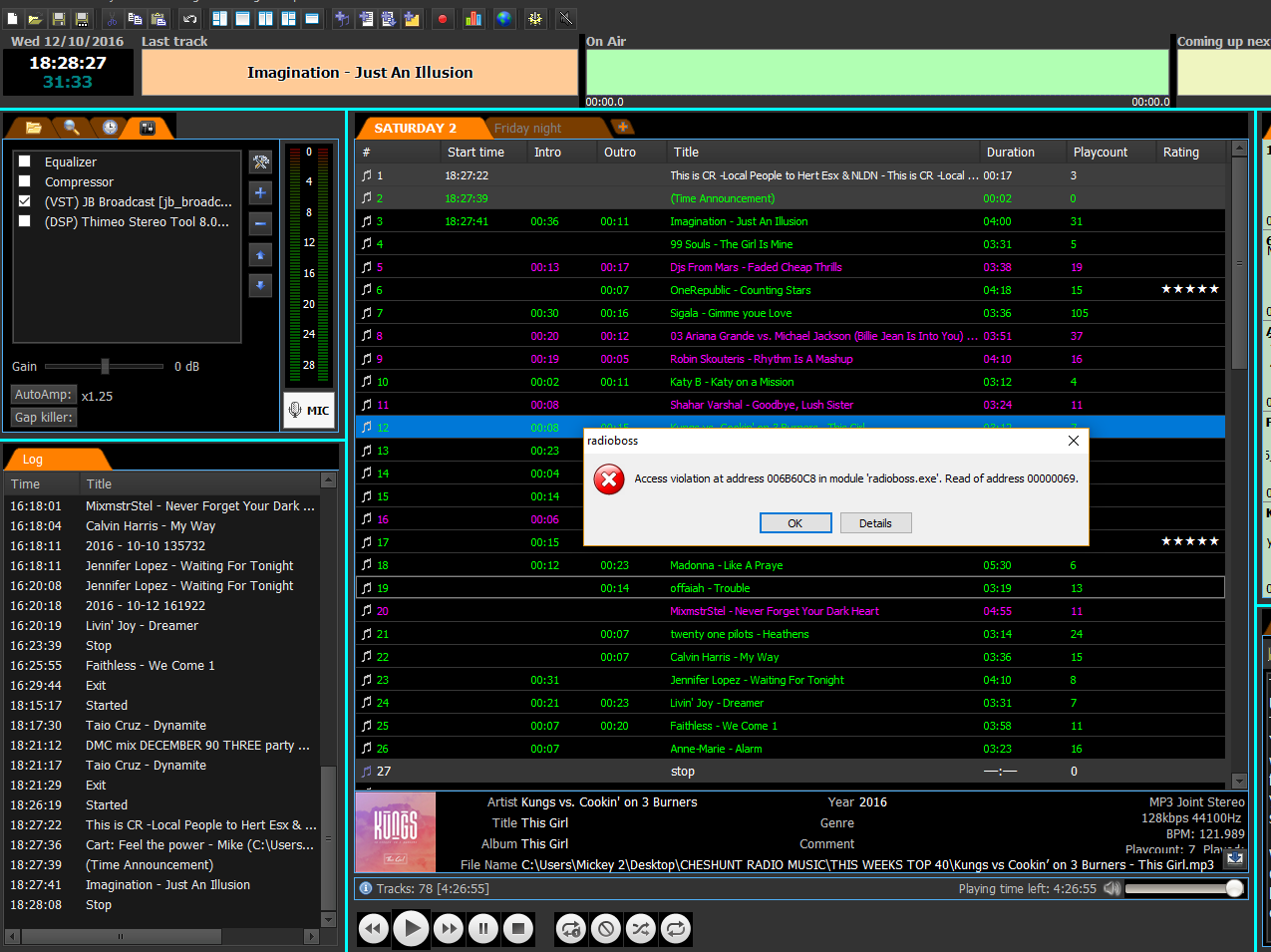
Task: Toggle the shuffle playback button
Action: [640, 929]
